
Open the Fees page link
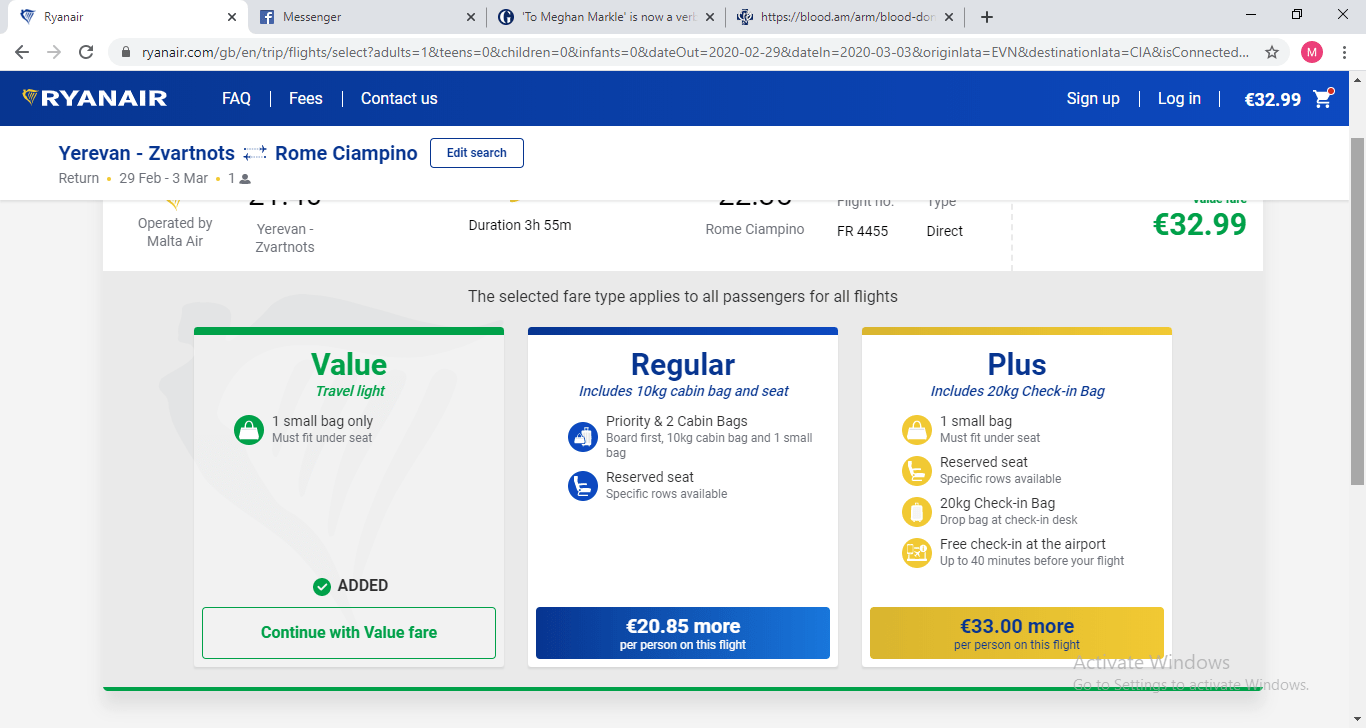(x=305, y=98)
